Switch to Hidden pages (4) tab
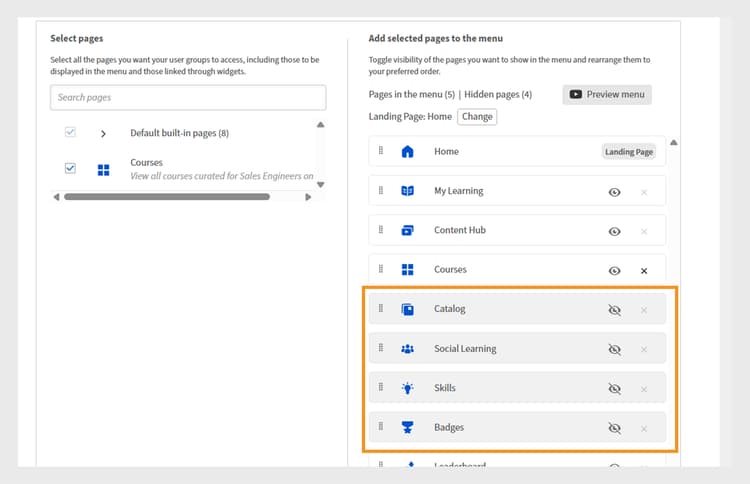The width and height of the screenshot is (750, 484). coord(498,95)
